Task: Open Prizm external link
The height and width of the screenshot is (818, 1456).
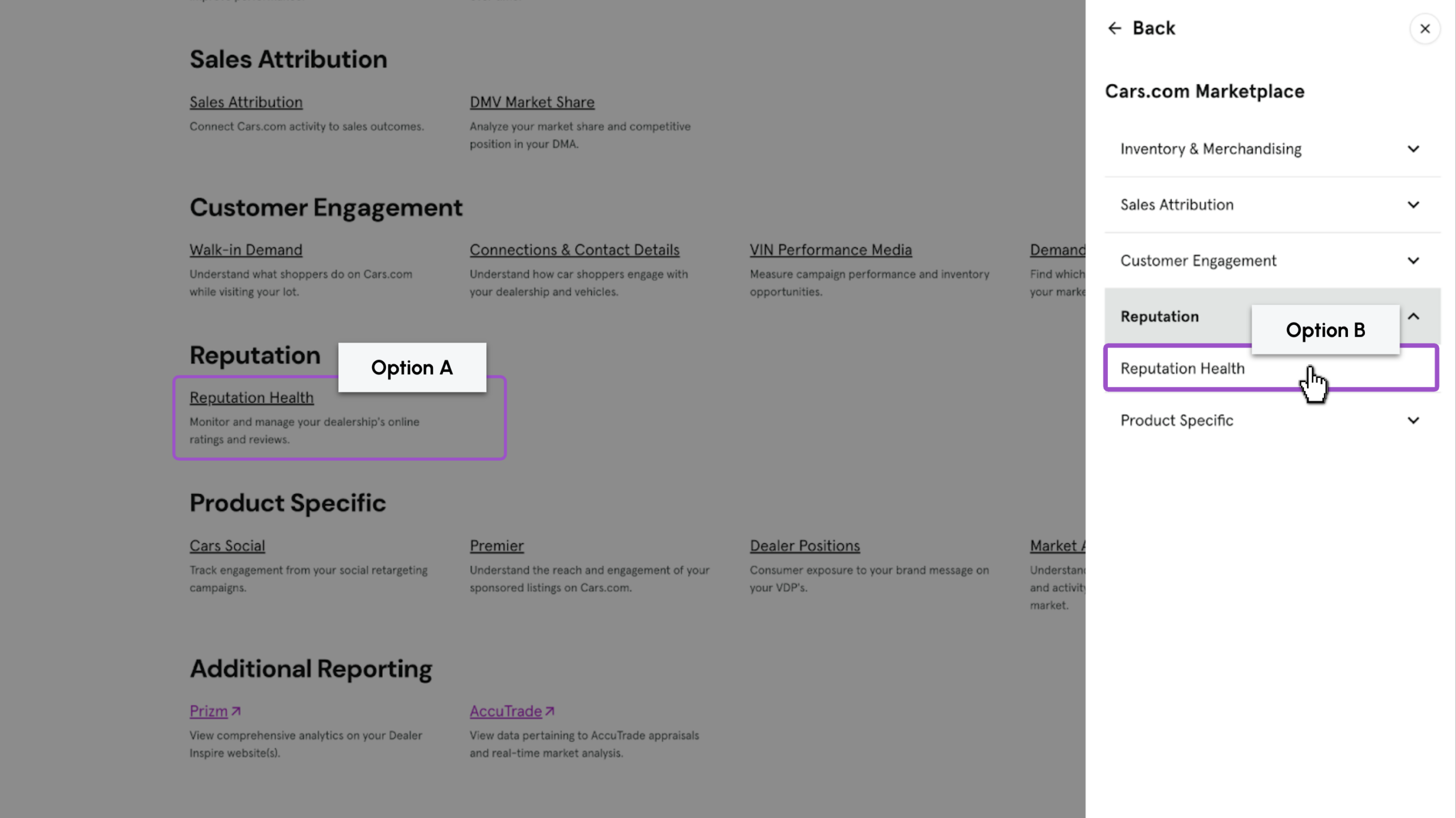Action: pos(208,712)
